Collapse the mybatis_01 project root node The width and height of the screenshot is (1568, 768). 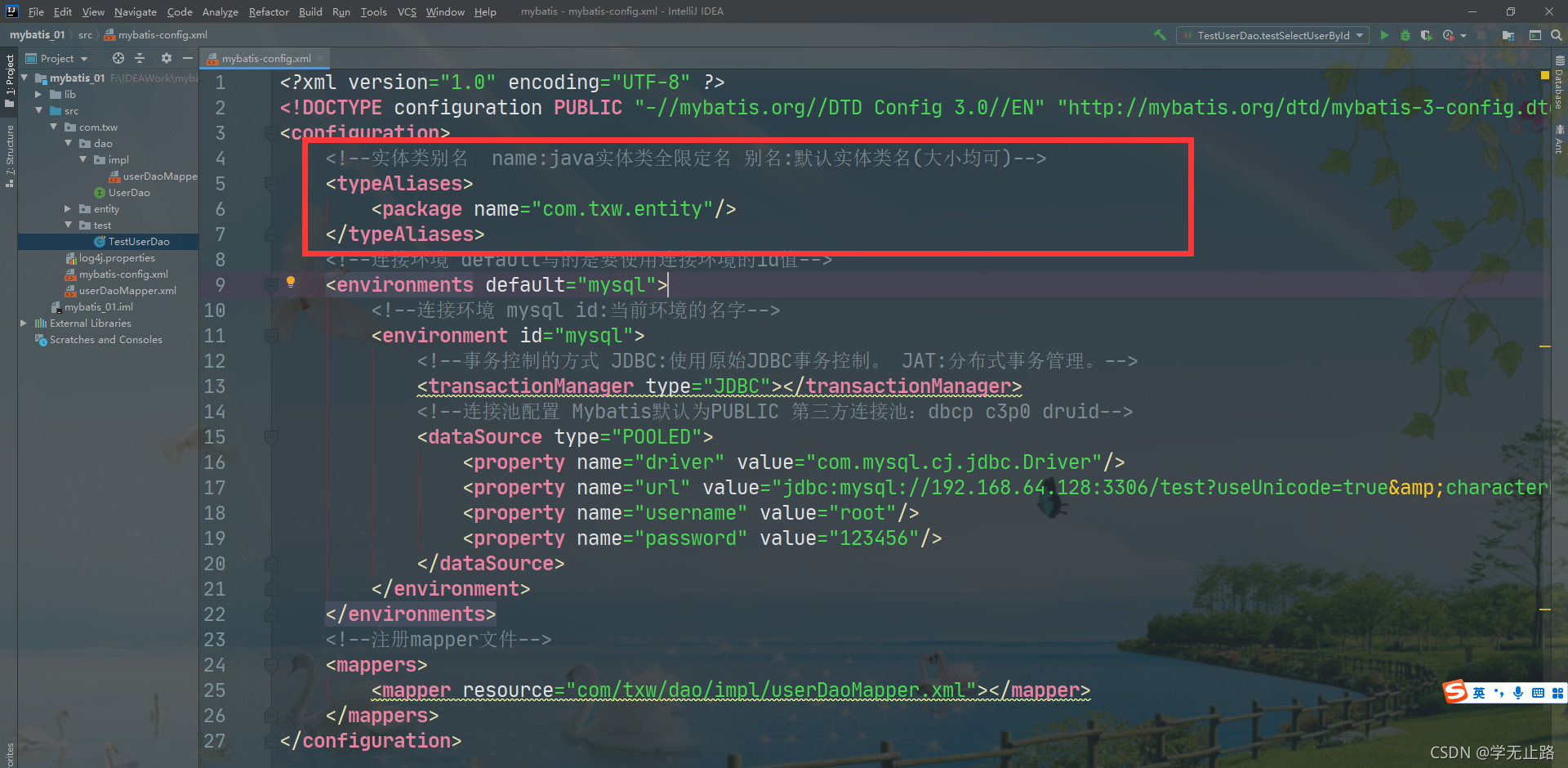pos(24,78)
